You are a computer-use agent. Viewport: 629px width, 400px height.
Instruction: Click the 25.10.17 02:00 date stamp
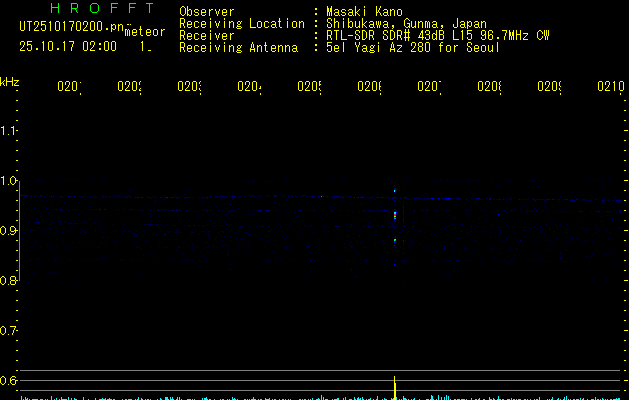[67, 46]
